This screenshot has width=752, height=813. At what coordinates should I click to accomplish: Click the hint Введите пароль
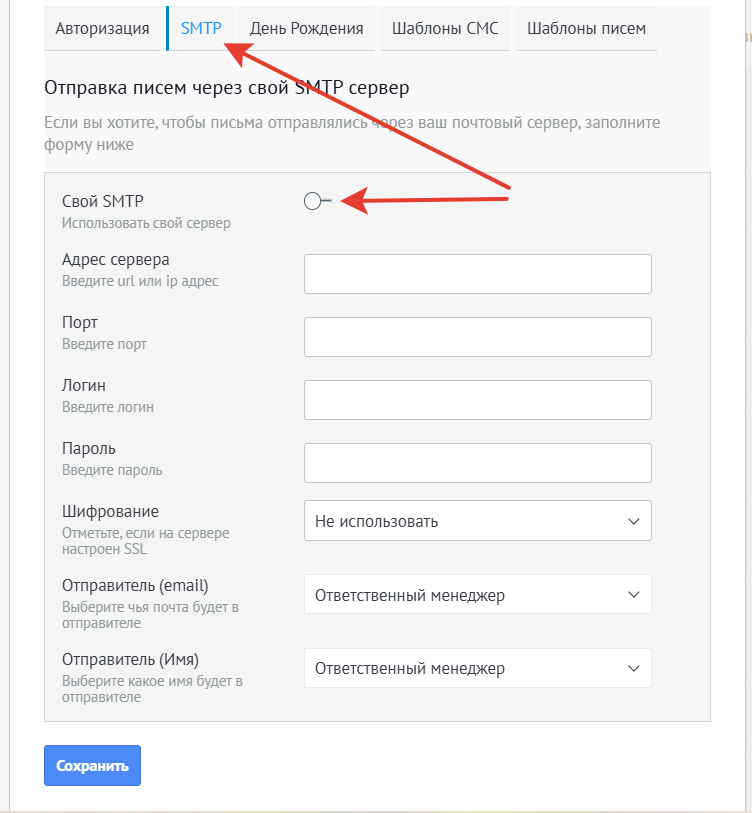coord(112,470)
